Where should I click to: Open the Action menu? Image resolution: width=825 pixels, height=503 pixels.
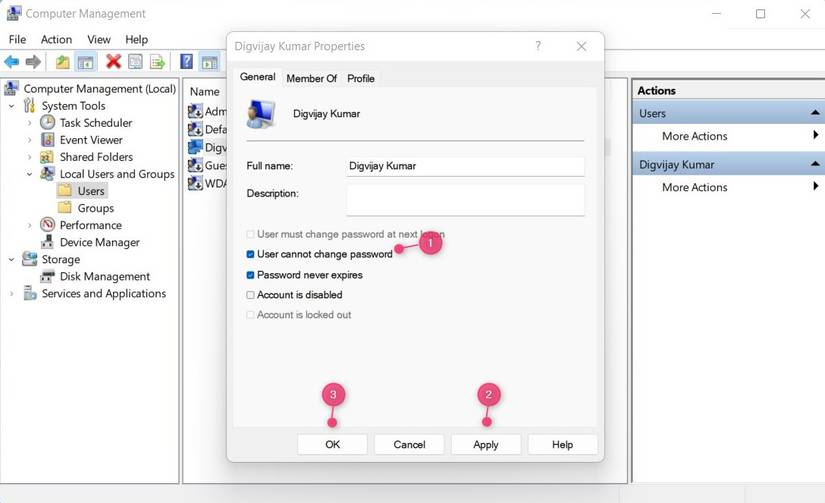(56, 39)
